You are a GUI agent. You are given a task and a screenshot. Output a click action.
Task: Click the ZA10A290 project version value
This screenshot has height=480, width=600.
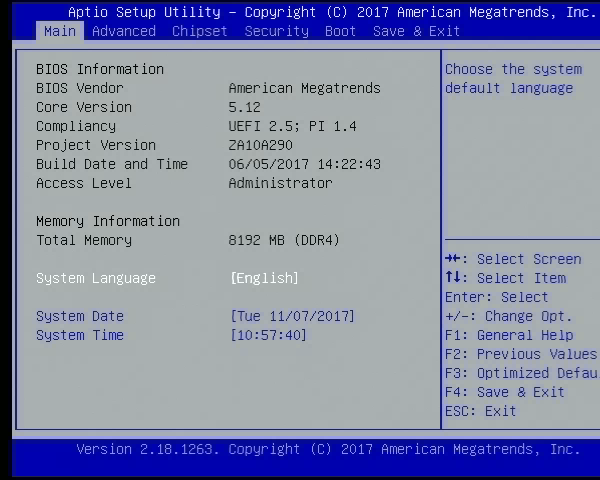tap(261, 145)
